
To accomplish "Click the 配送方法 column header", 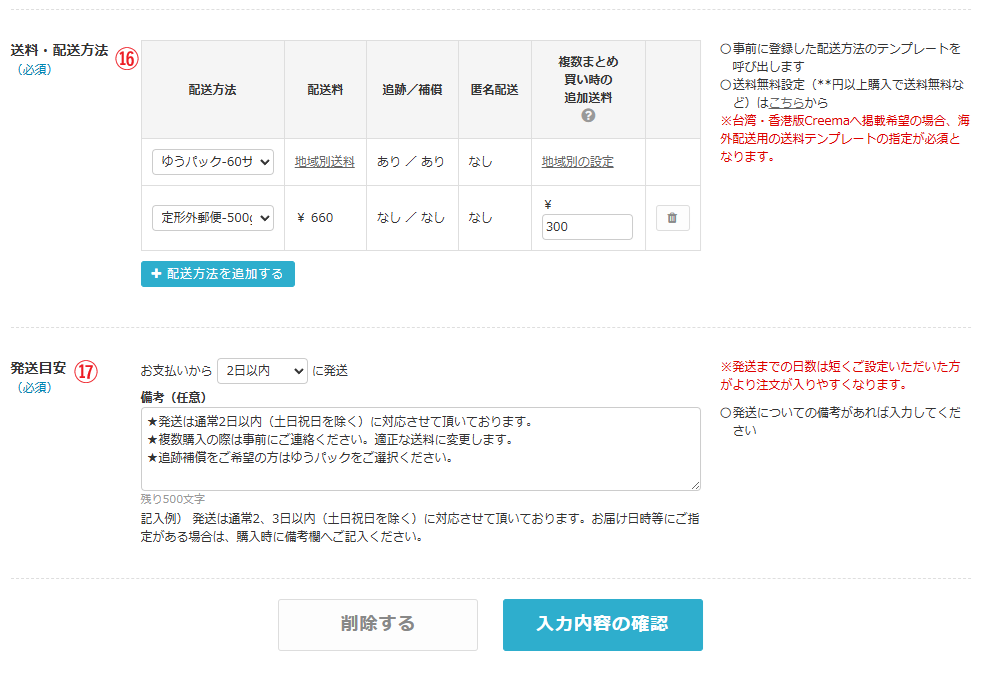I will 213,90.
